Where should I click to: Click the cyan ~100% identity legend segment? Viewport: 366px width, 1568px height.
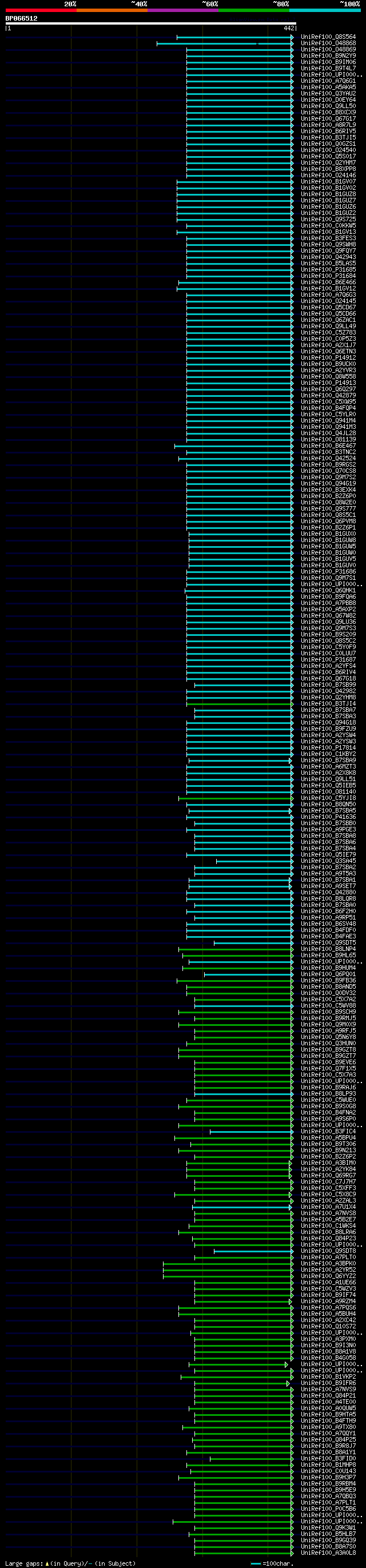(325, 10)
